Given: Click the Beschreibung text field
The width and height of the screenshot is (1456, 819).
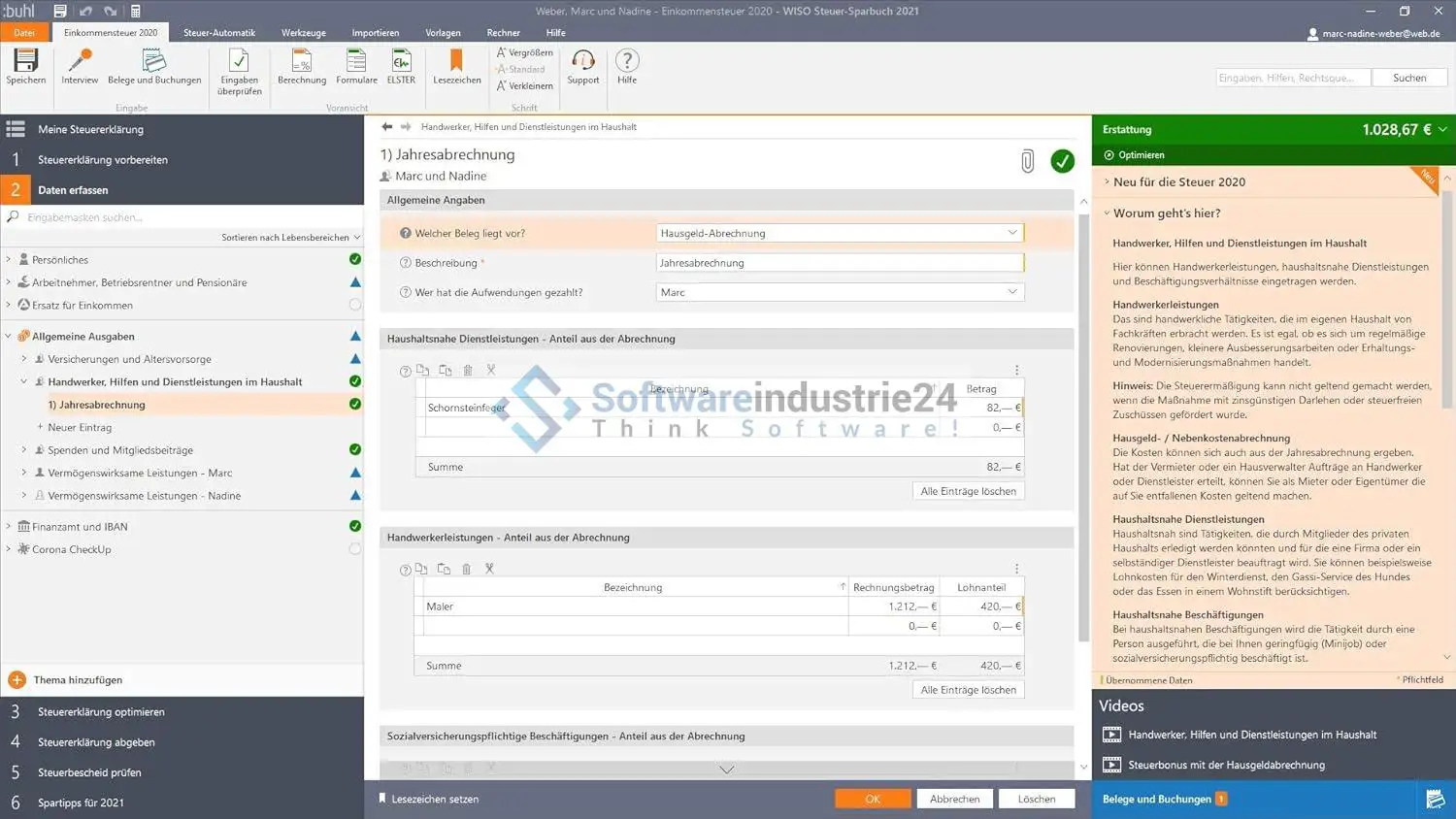Looking at the screenshot, I should point(839,263).
